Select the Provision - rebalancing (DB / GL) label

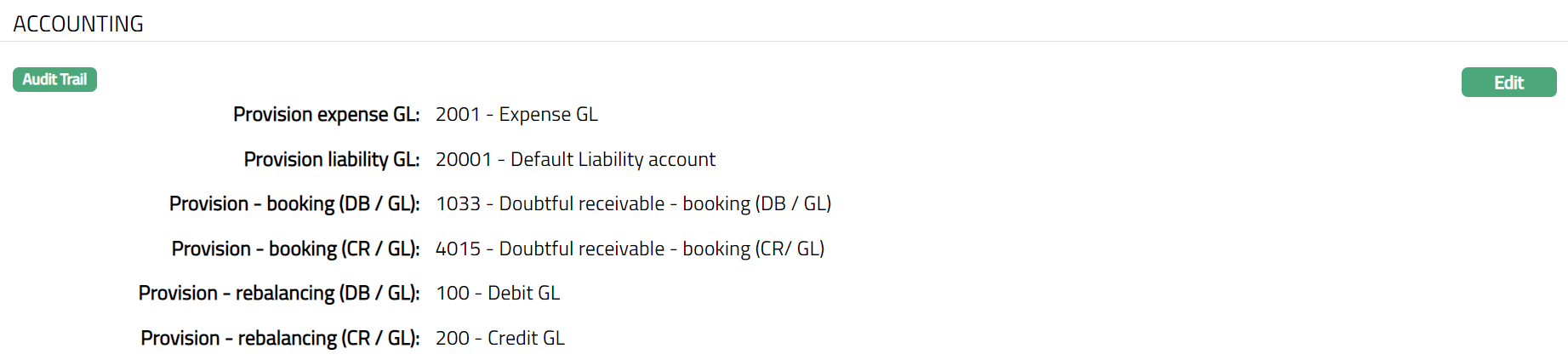pos(278,293)
